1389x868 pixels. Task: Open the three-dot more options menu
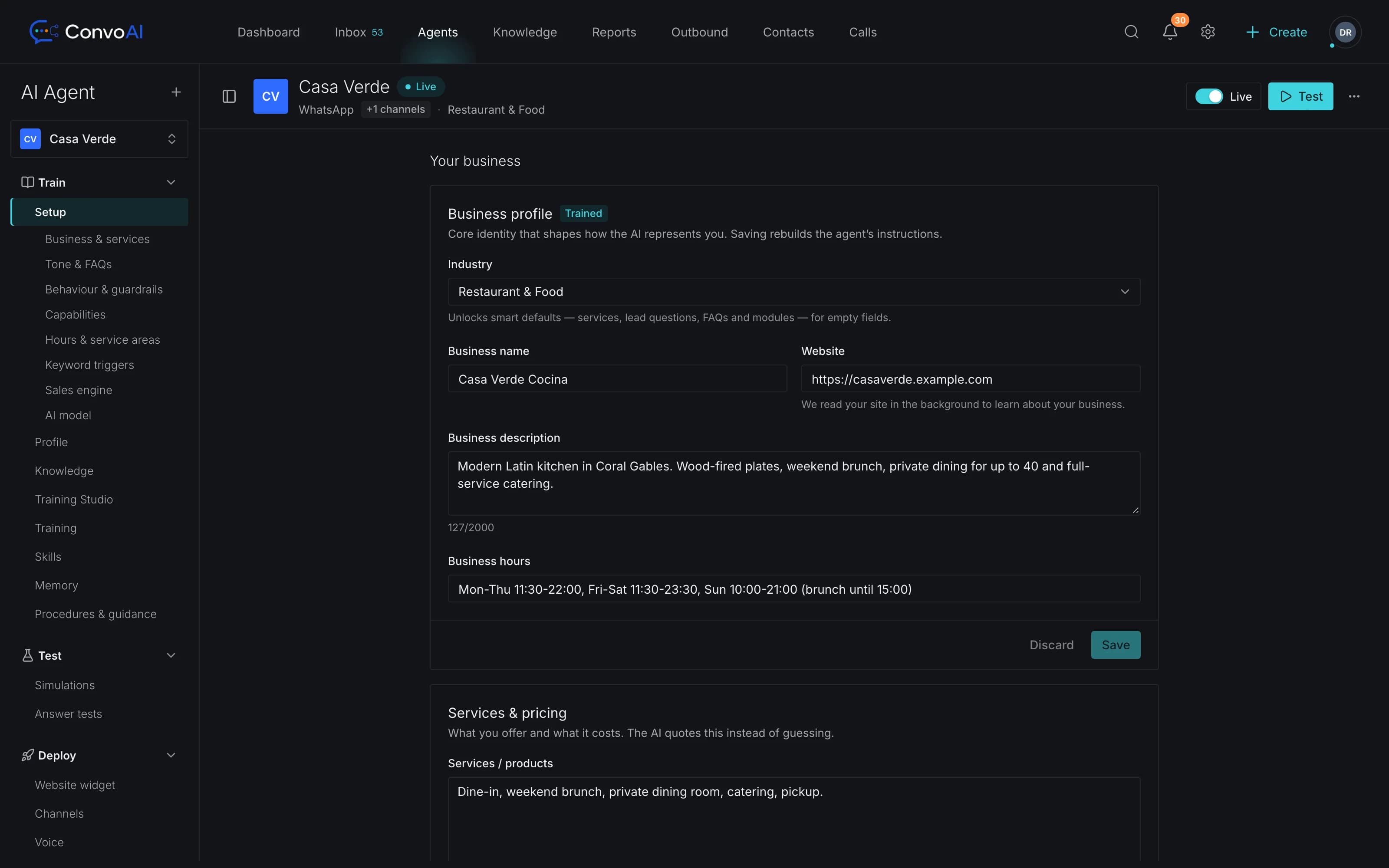1354,96
